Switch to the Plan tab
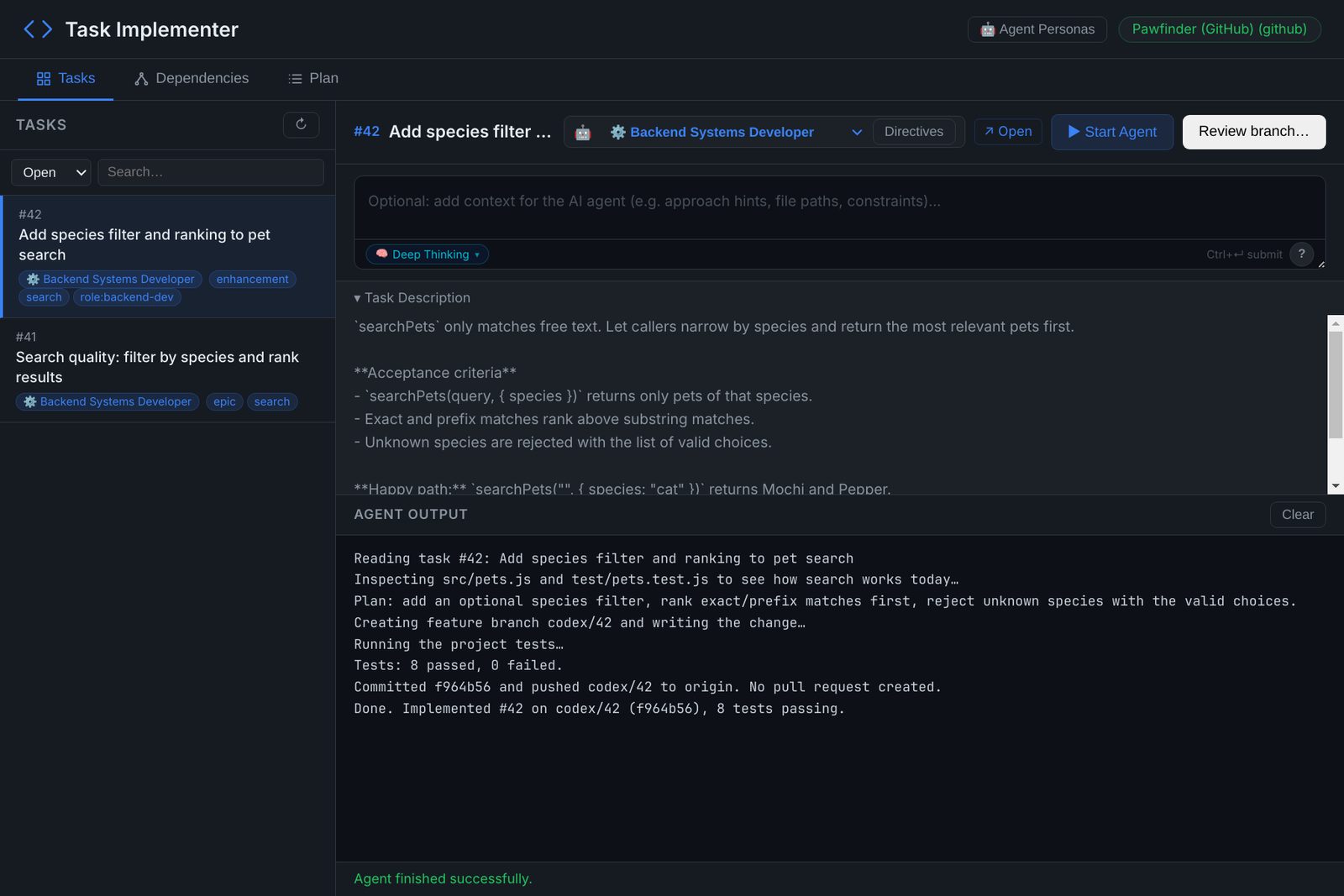 point(312,78)
